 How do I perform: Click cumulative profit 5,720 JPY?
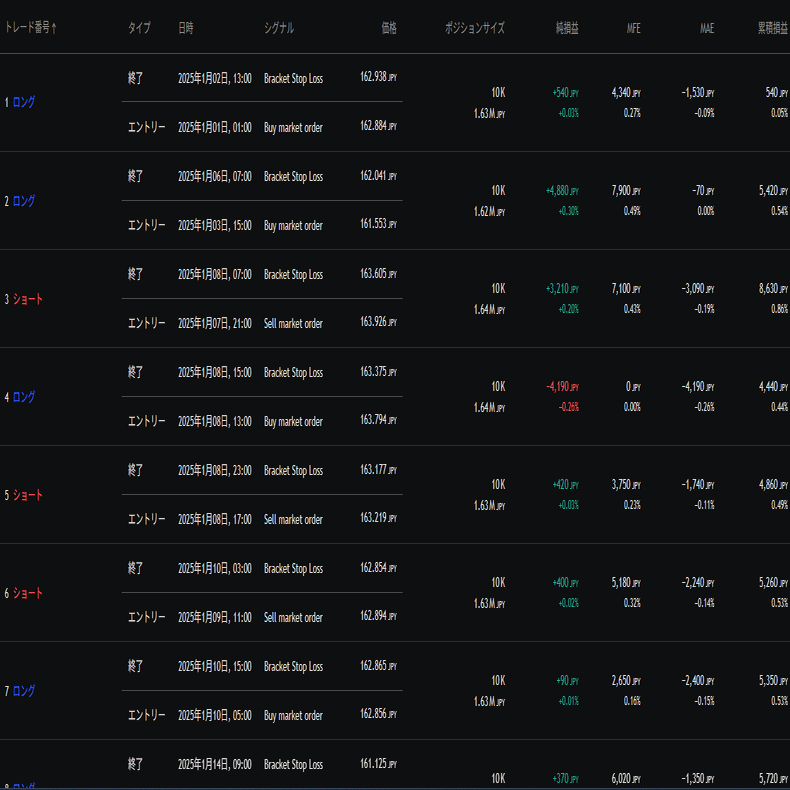click(x=773, y=778)
